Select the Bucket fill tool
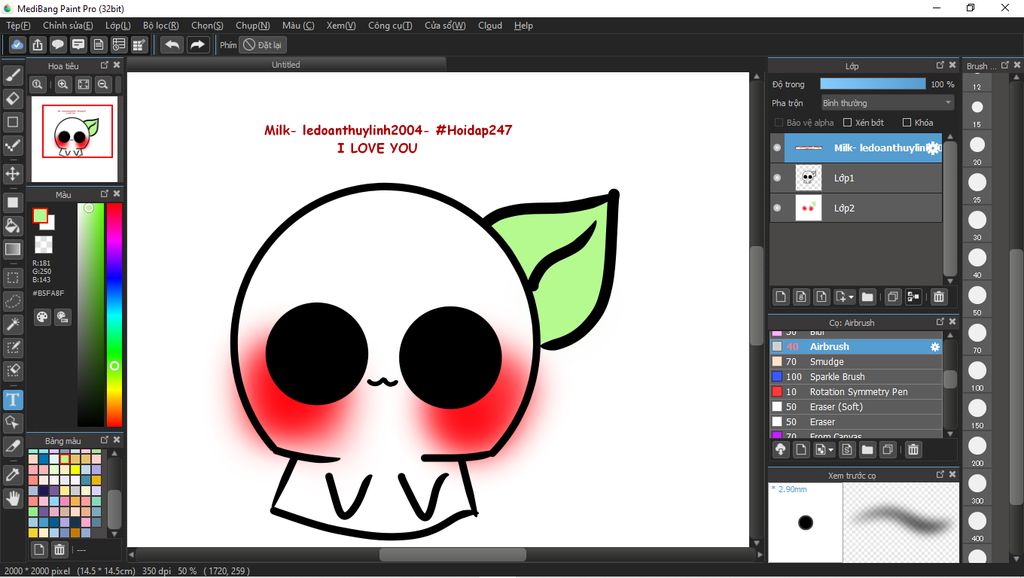Viewport: 1024px width, 578px height. pos(13,226)
